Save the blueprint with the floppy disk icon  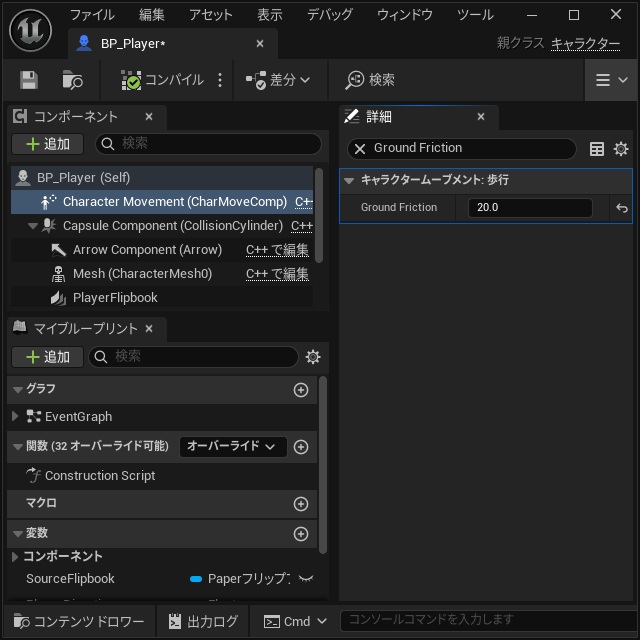tap(29, 80)
